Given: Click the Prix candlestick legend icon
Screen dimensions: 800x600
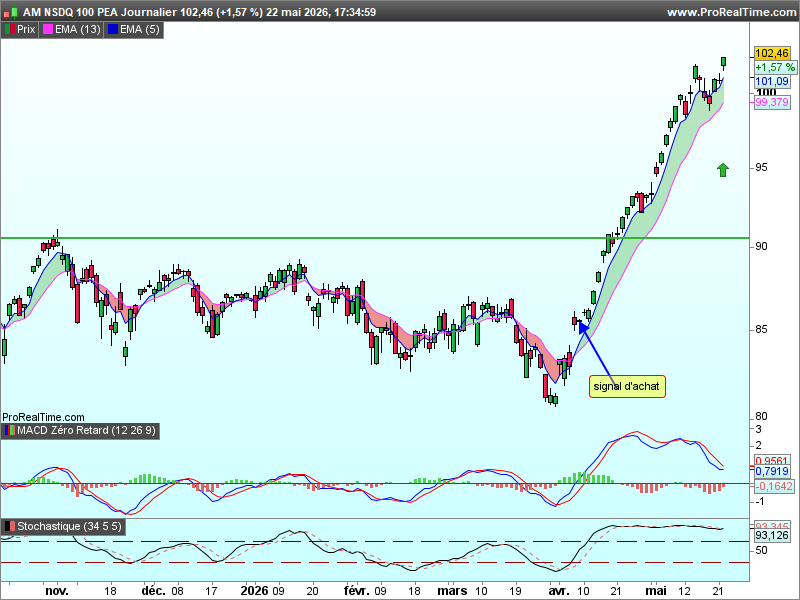Looking at the screenshot, I should tap(9, 30).
